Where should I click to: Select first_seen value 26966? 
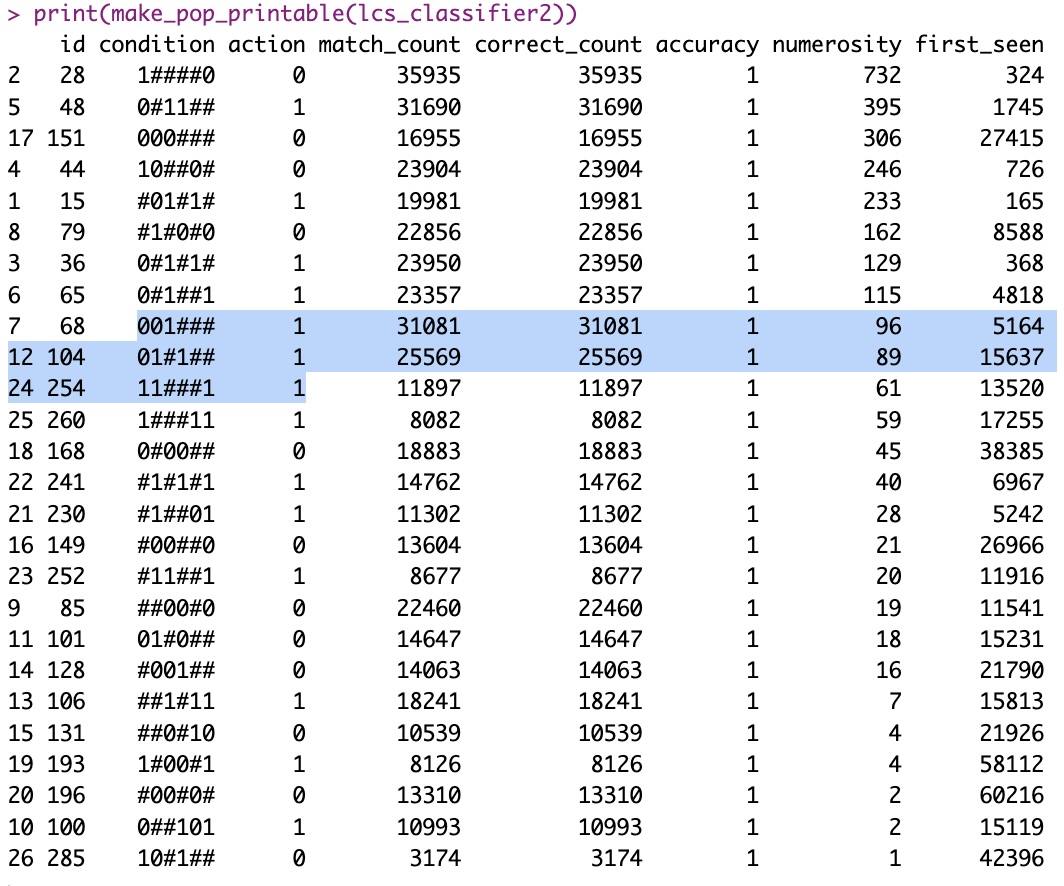pos(1011,545)
